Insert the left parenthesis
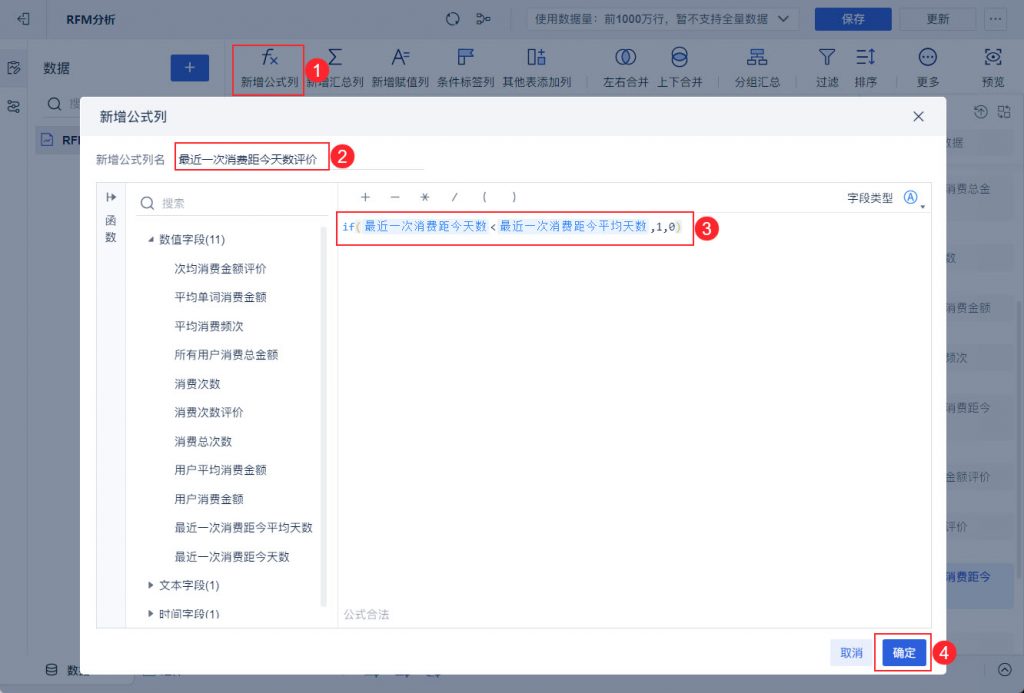Viewport: 1024px width, 693px height. click(484, 197)
